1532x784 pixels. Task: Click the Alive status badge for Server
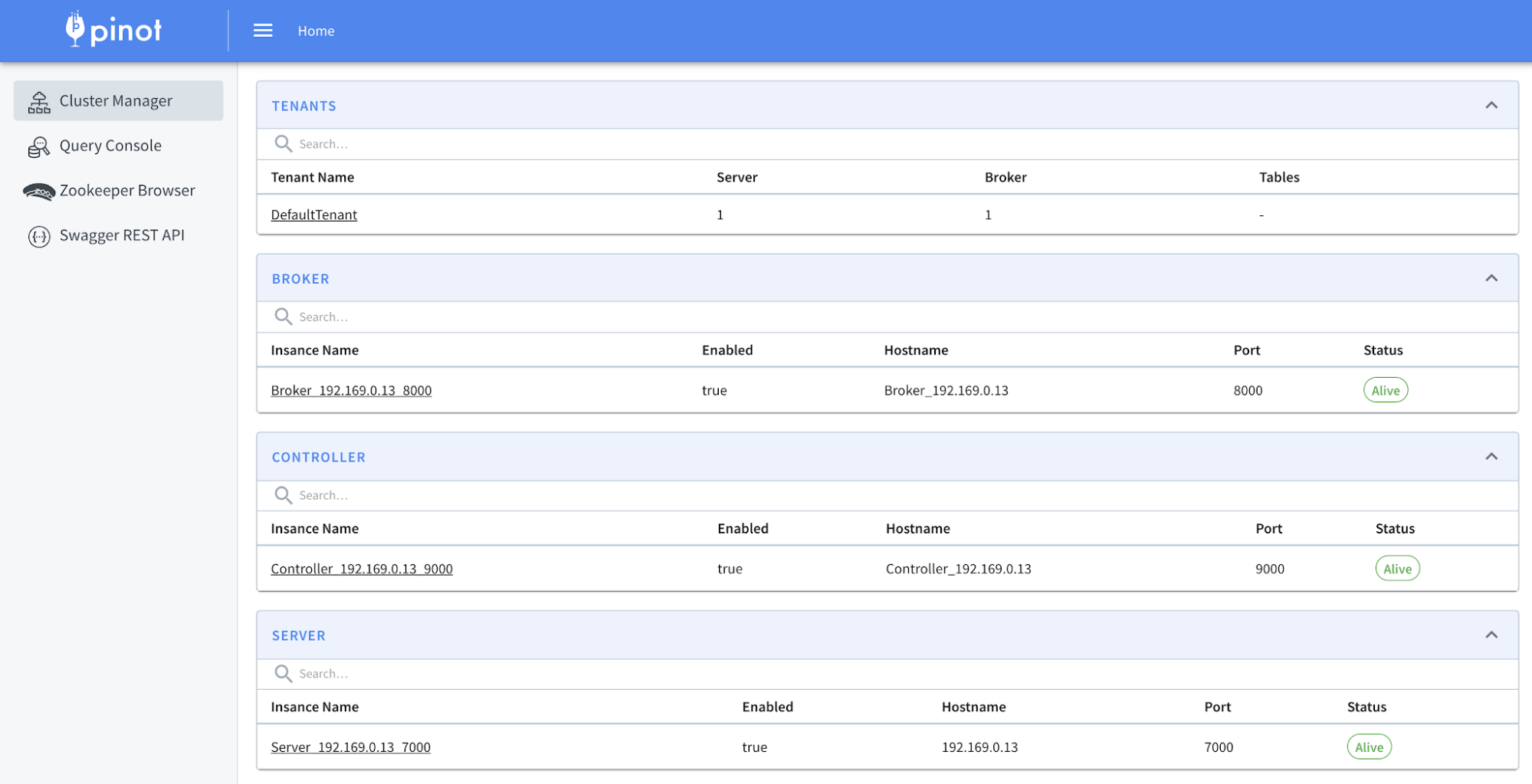pos(1369,746)
